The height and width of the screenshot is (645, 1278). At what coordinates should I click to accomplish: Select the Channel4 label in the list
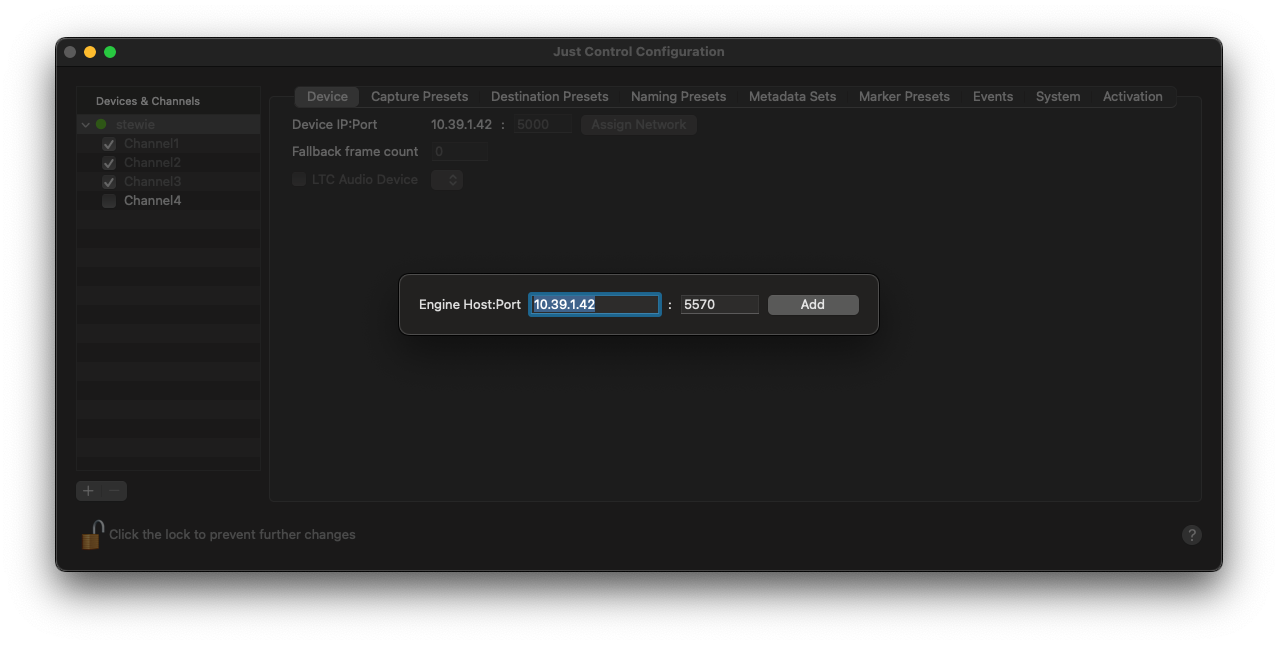pos(152,201)
